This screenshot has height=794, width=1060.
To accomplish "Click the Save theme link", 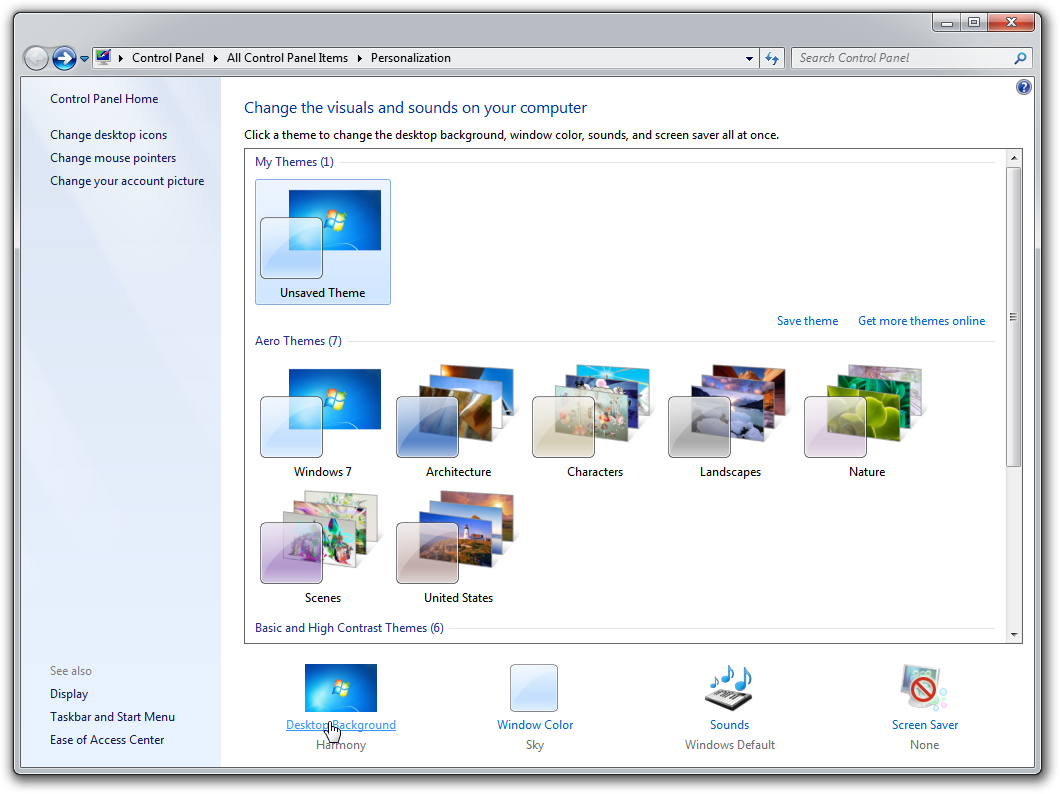I will (x=807, y=320).
